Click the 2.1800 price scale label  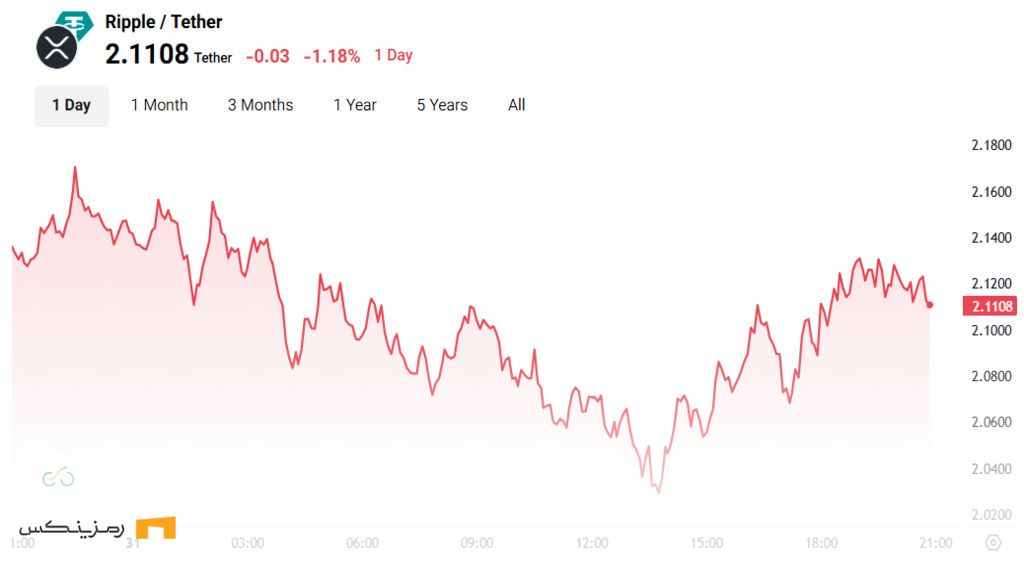tap(991, 145)
